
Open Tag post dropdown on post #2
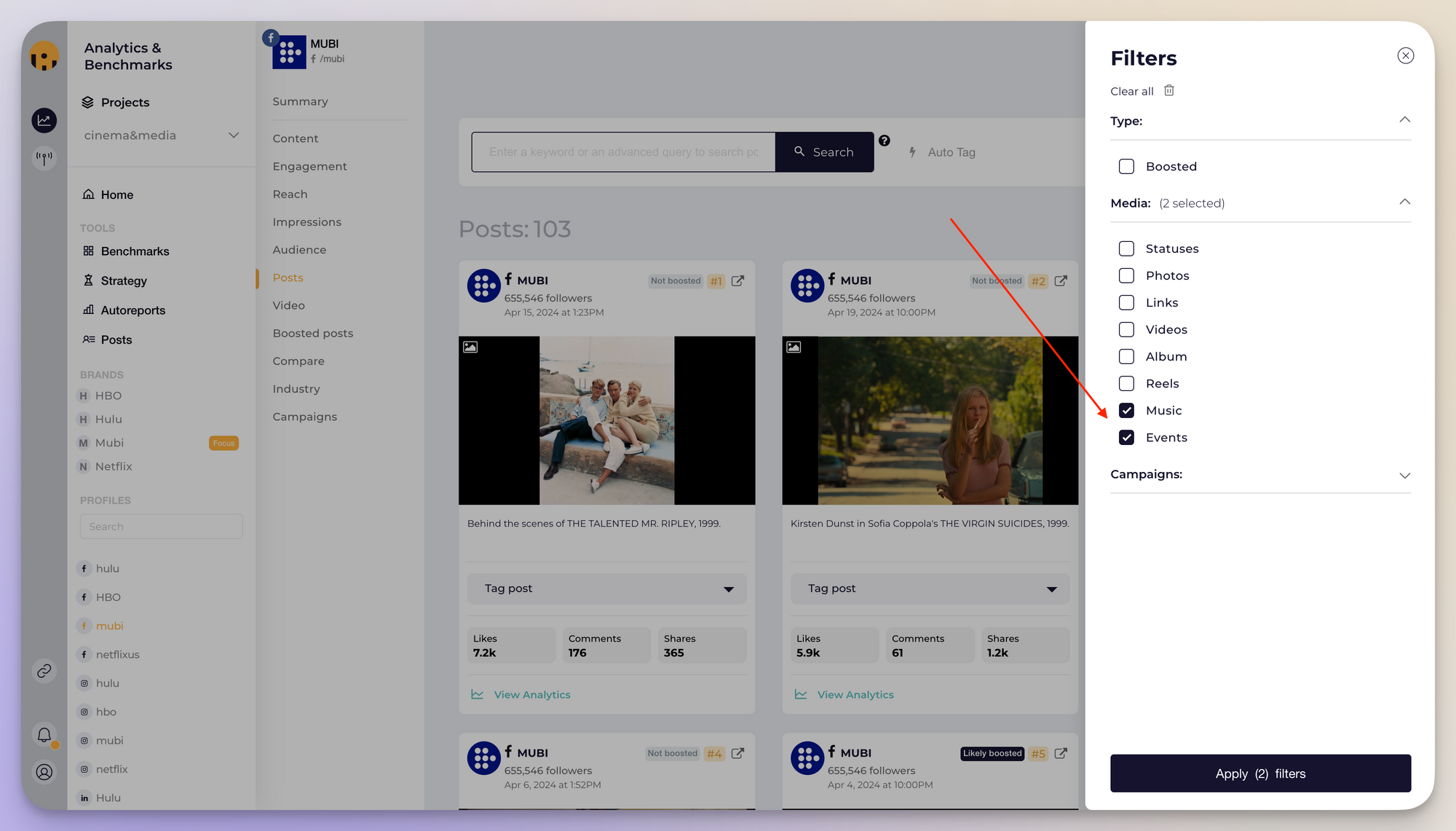[x=930, y=588]
